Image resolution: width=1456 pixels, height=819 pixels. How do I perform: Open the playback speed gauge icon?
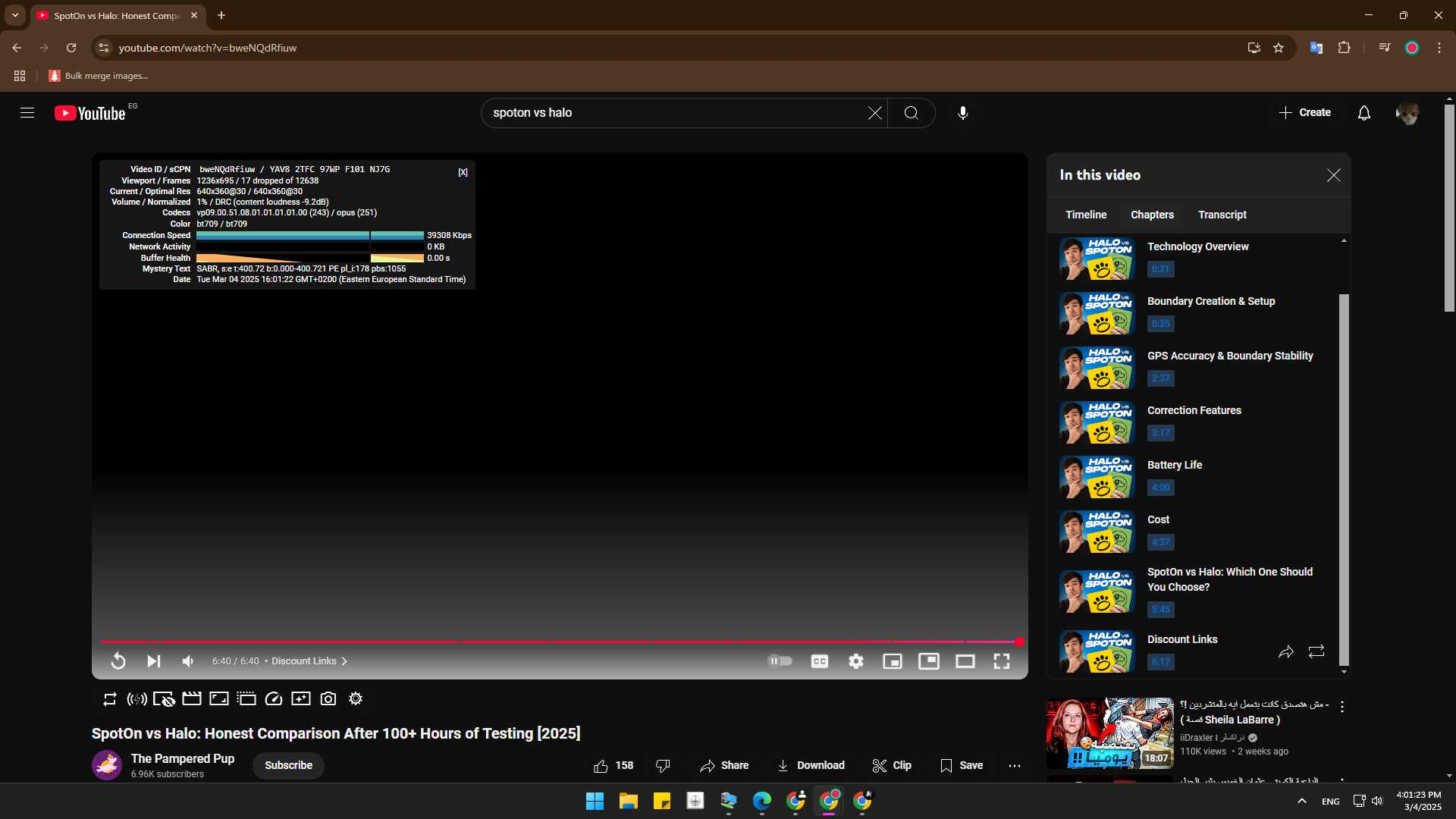[x=274, y=699]
